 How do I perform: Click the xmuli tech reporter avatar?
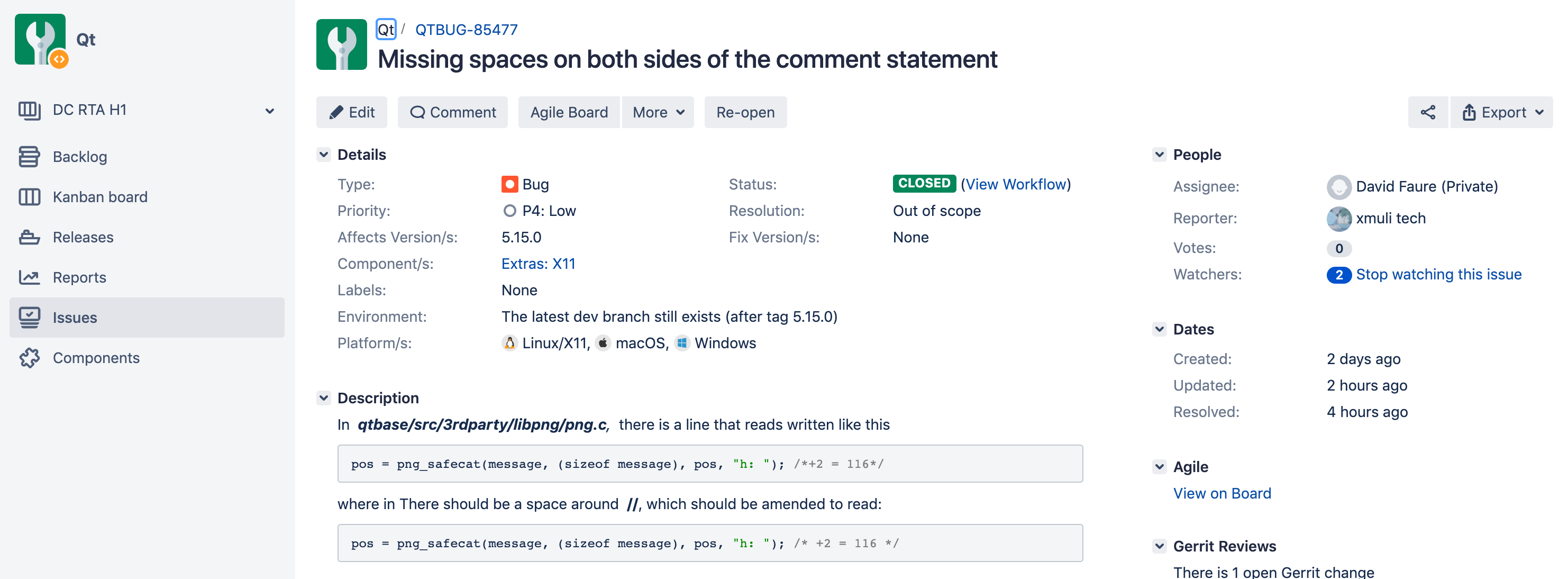pyautogui.click(x=1338, y=219)
